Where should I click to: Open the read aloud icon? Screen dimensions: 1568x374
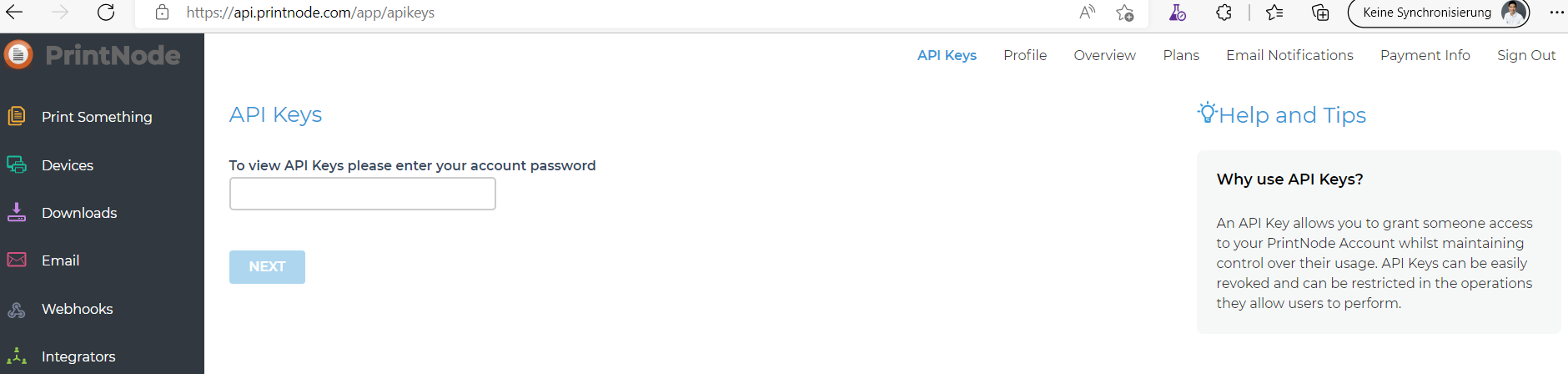pyautogui.click(x=1087, y=13)
